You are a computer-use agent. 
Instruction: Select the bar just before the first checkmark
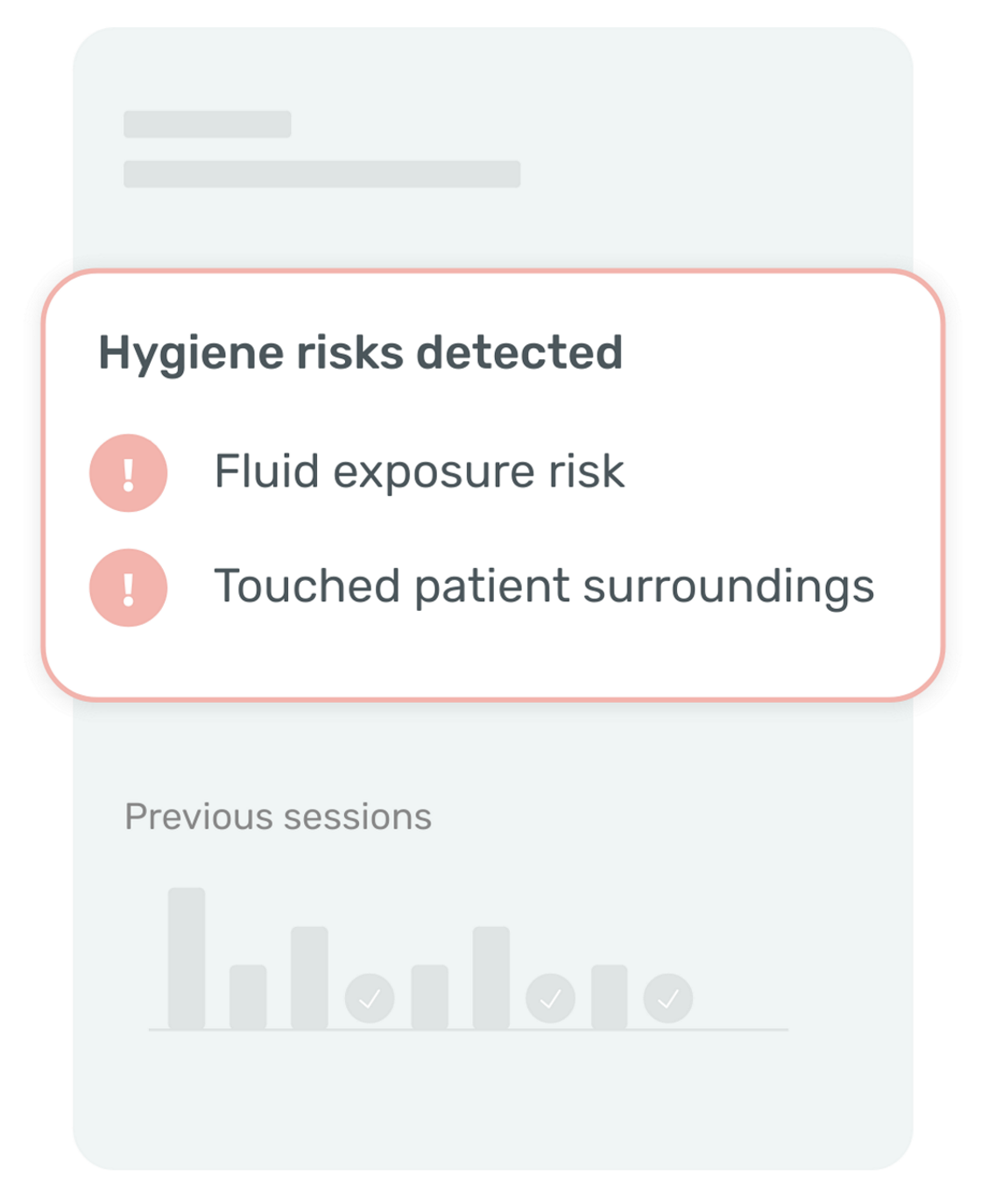[309, 977]
